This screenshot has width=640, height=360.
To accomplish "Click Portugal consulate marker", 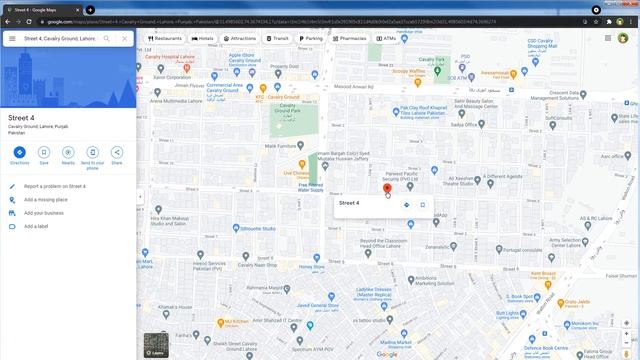I will pos(499,249).
